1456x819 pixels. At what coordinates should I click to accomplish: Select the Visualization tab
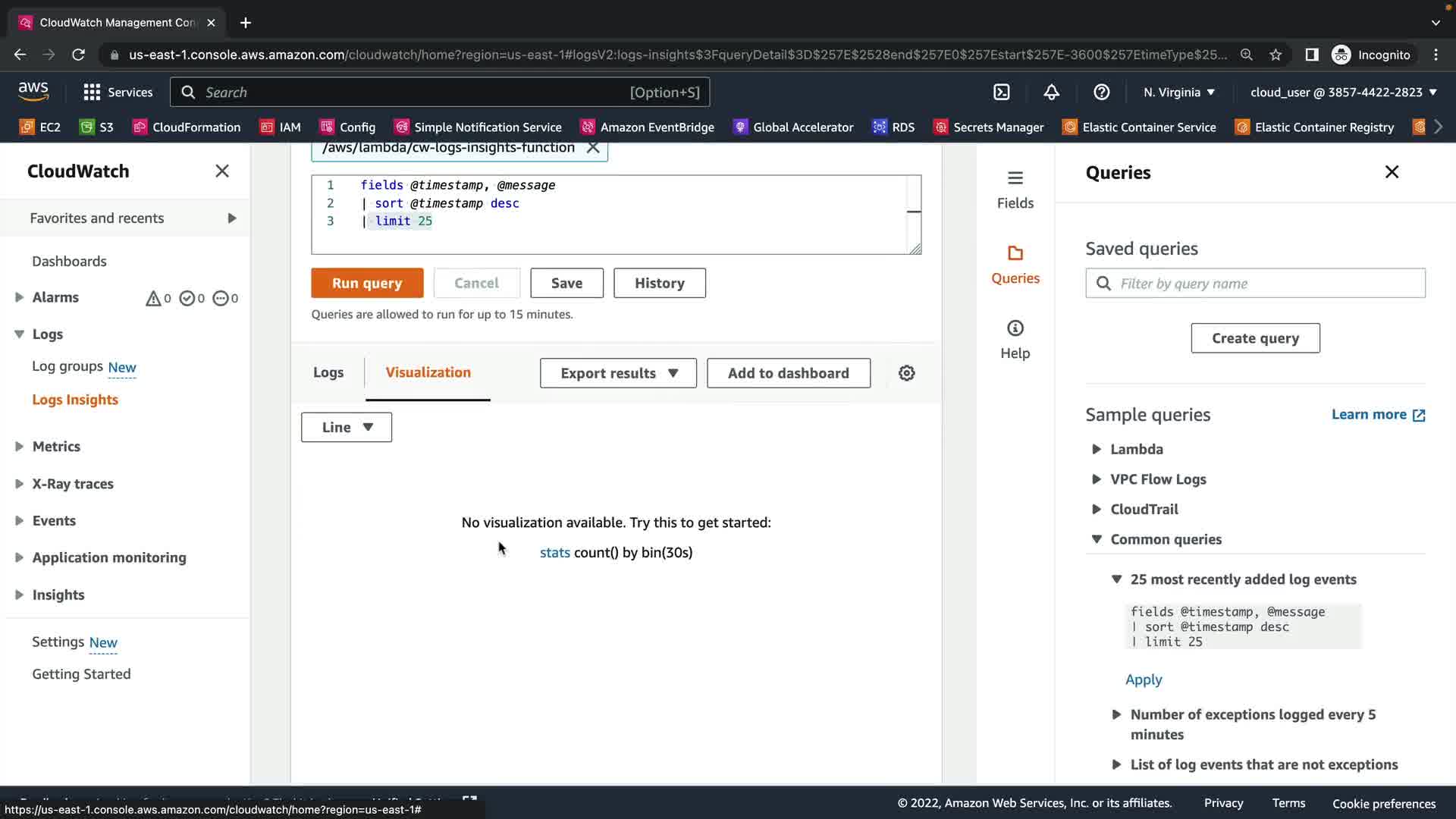point(428,372)
